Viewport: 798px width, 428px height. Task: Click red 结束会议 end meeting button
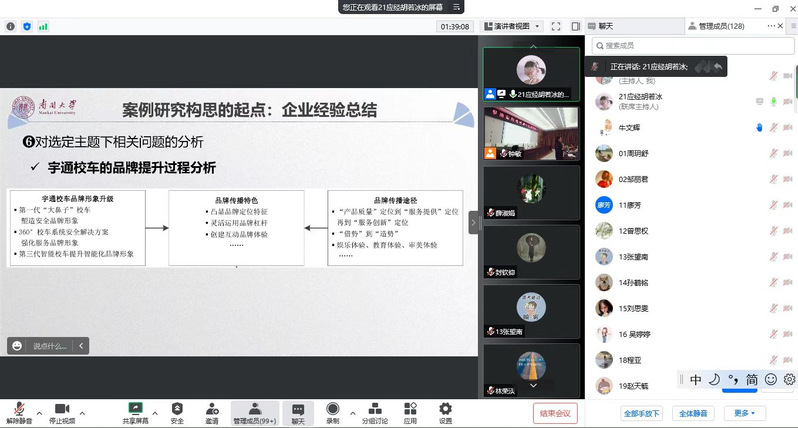[x=555, y=412]
